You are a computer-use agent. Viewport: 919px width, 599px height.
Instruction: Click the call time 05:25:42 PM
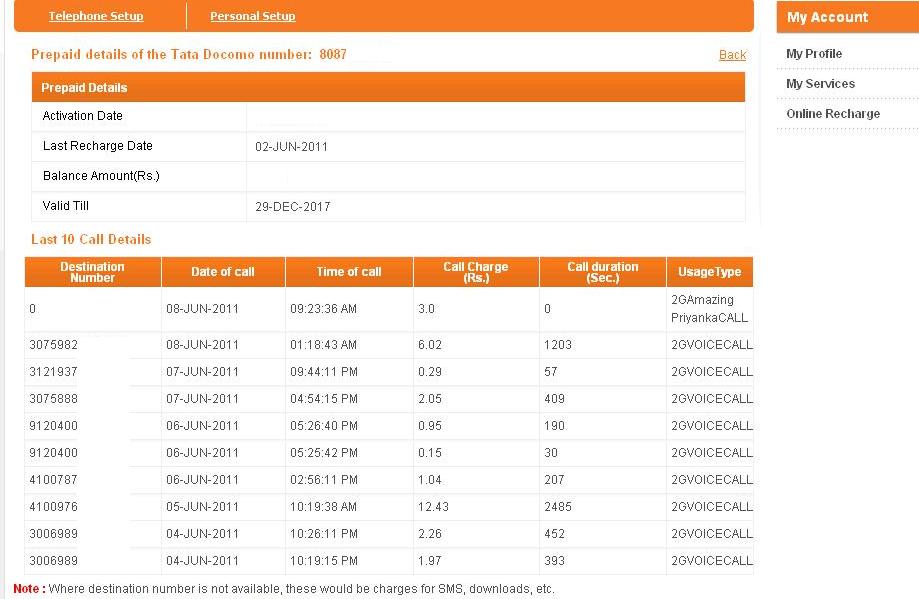click(324, 452)
